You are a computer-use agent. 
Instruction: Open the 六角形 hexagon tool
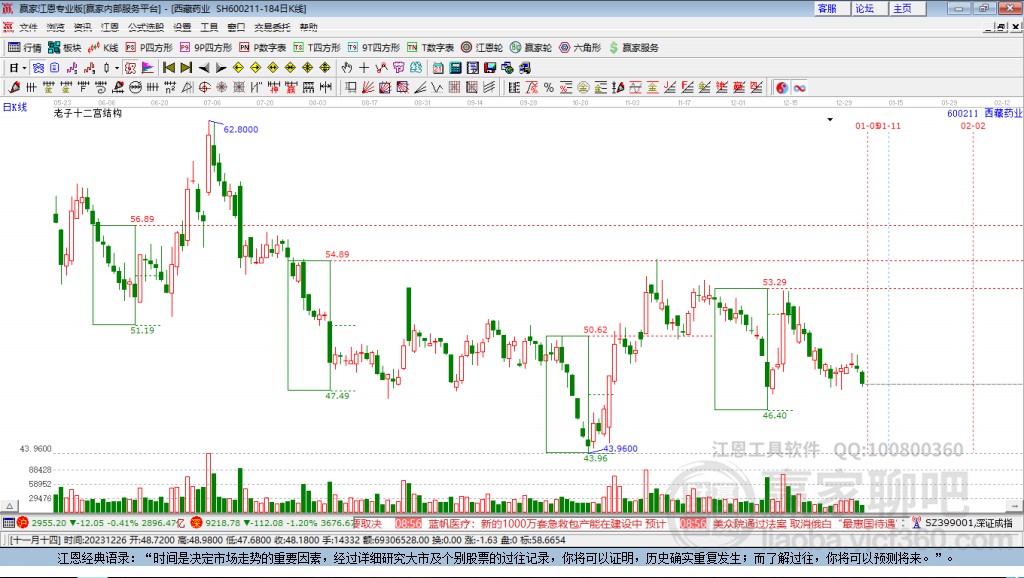[x=580, y=47]
